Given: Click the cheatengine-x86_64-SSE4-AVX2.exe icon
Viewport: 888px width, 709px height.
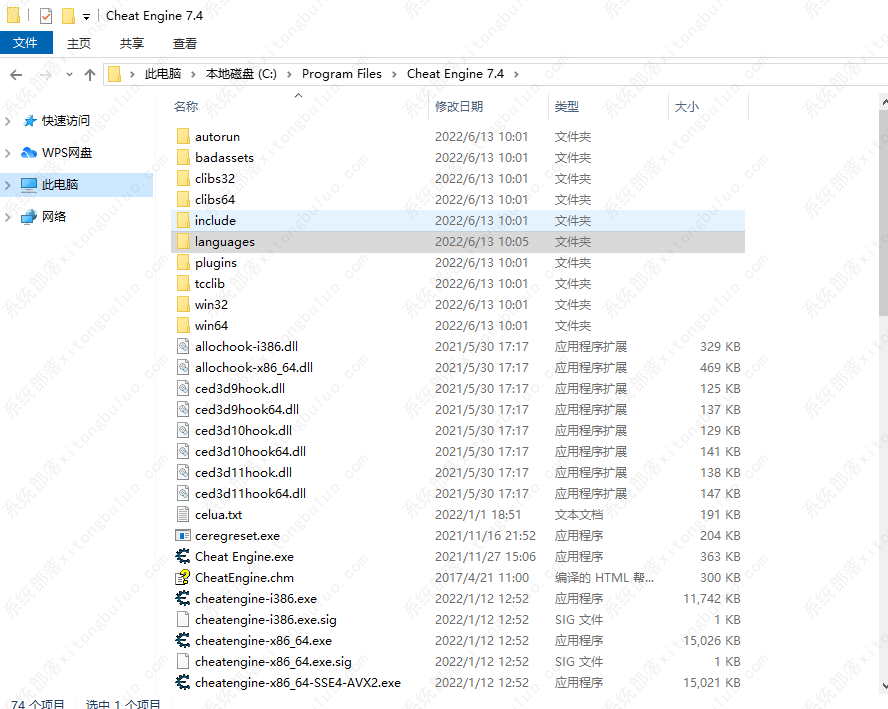Looking at the screenshot, I should pos(183,682).
